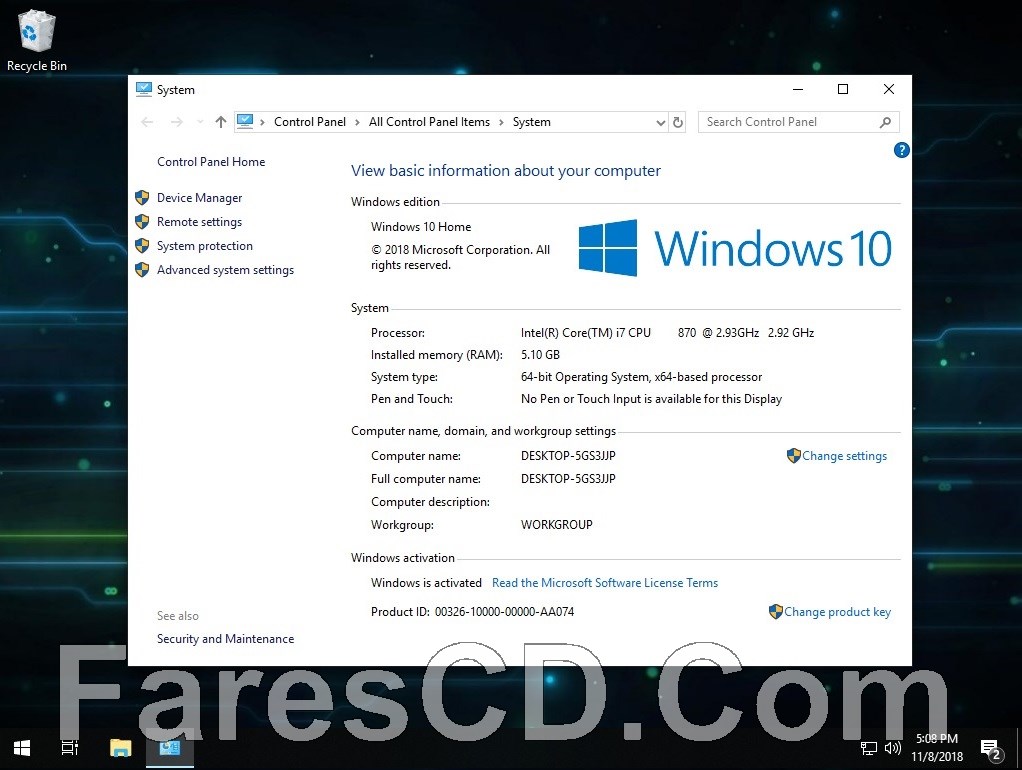Click the shield icon beside Device Manager
The height and width of the screenshot is (770, 1022).
(142, 198)
